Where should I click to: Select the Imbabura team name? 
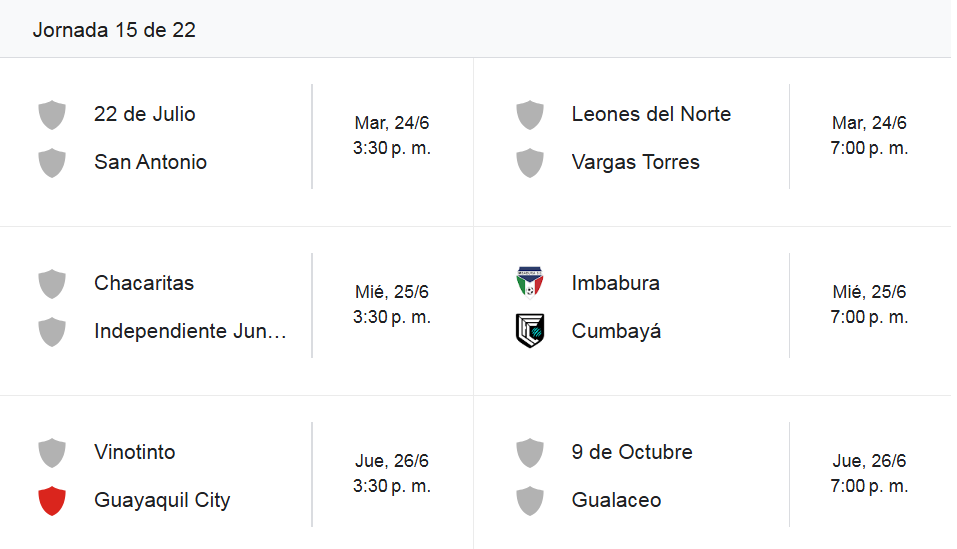(x=615, y=283)
